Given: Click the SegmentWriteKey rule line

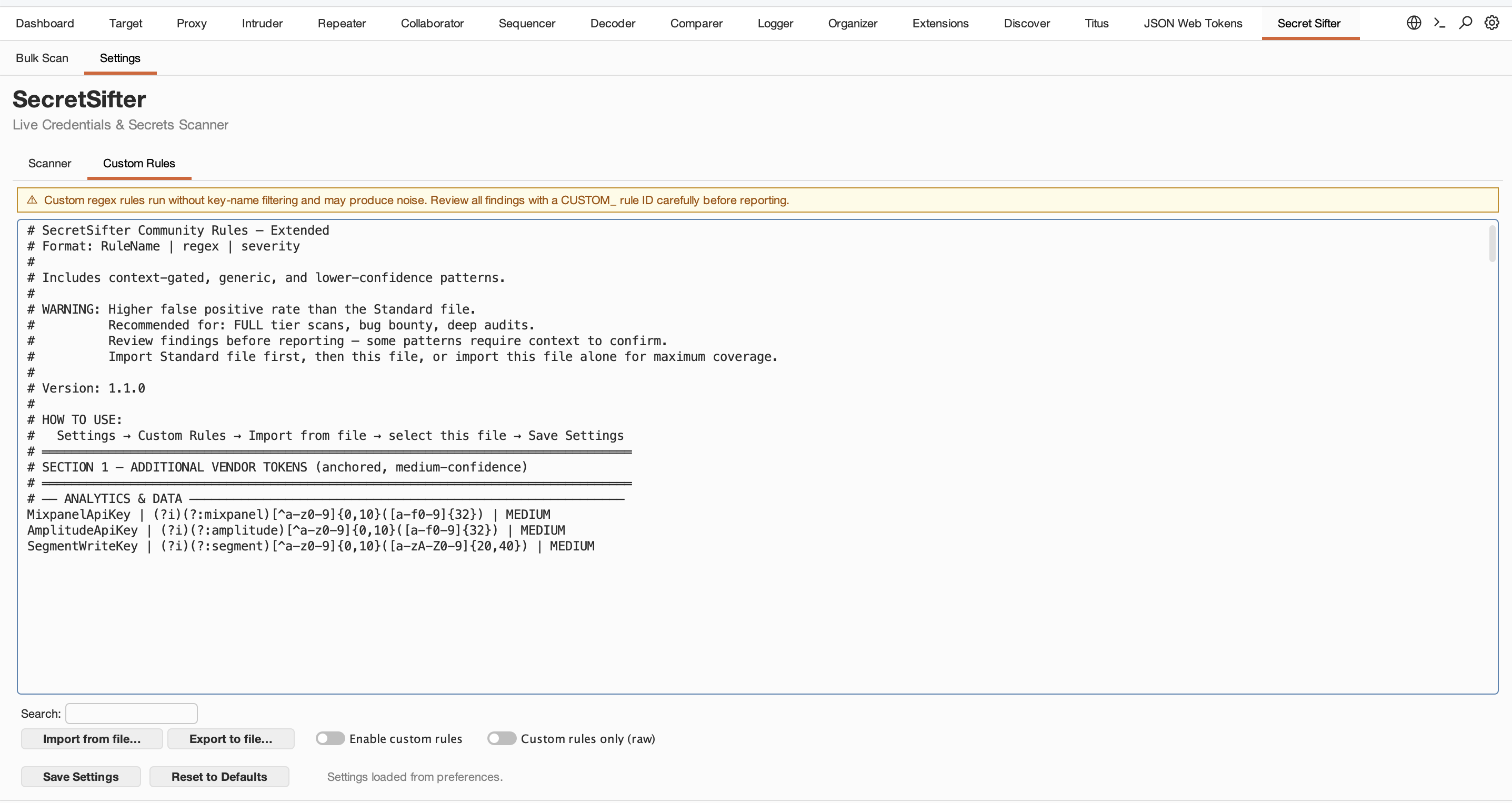Looking at the screenshot, I should pos(311,546).
